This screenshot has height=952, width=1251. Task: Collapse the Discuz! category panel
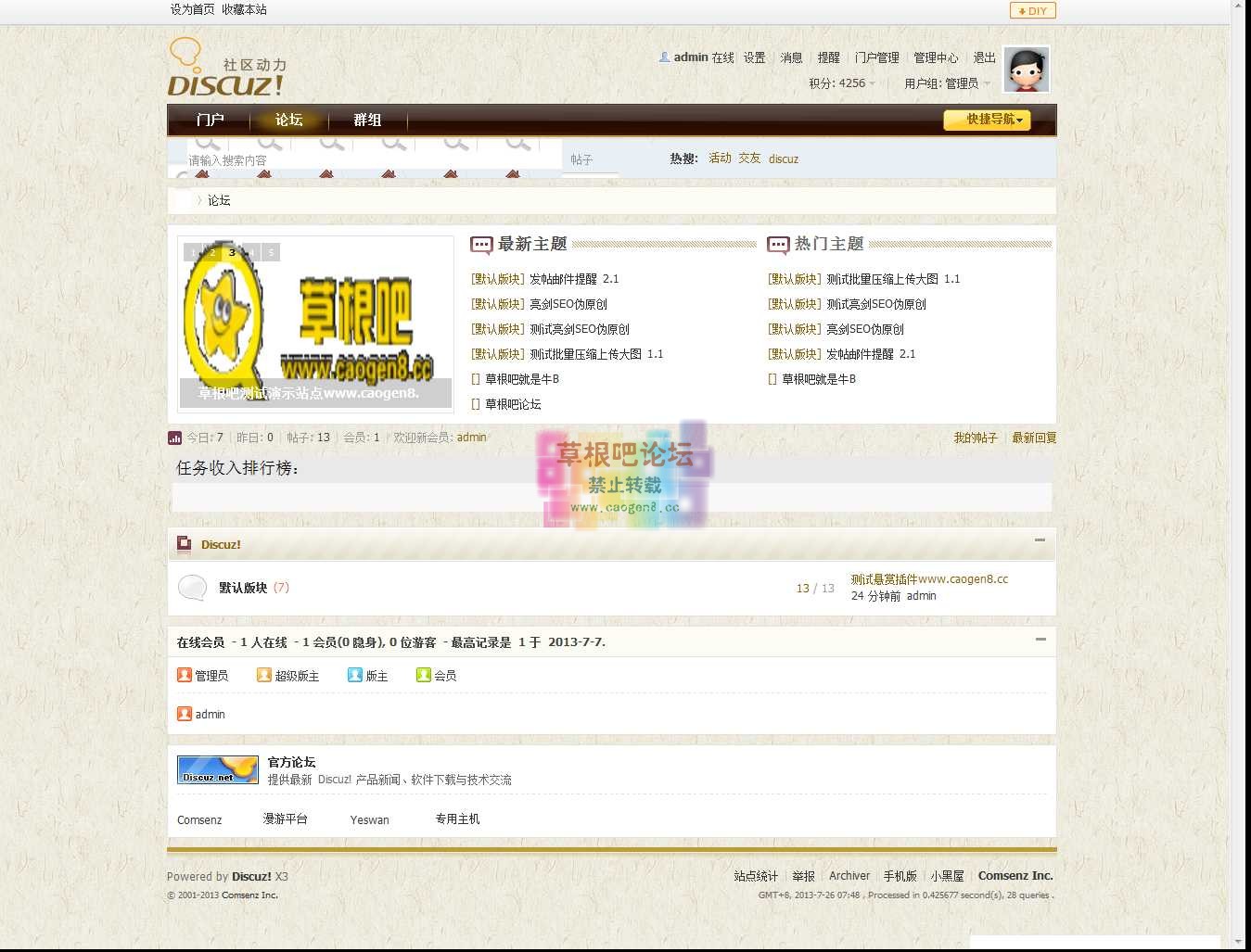point(1040,539)
